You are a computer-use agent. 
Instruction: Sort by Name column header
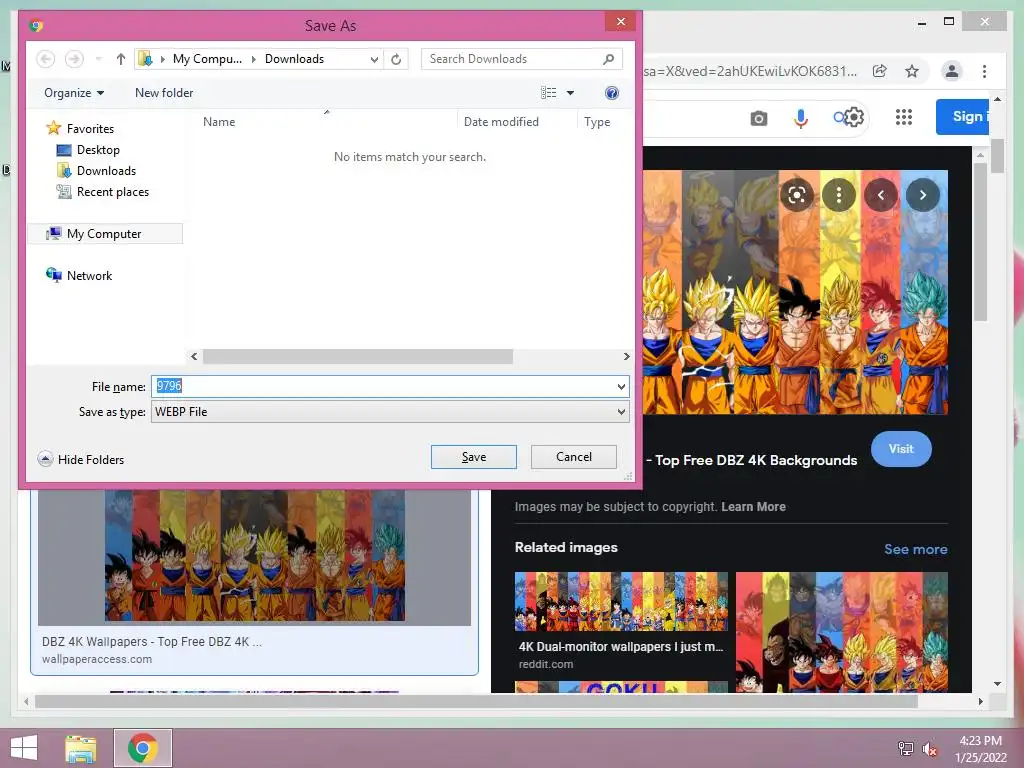tap(219, 121)
